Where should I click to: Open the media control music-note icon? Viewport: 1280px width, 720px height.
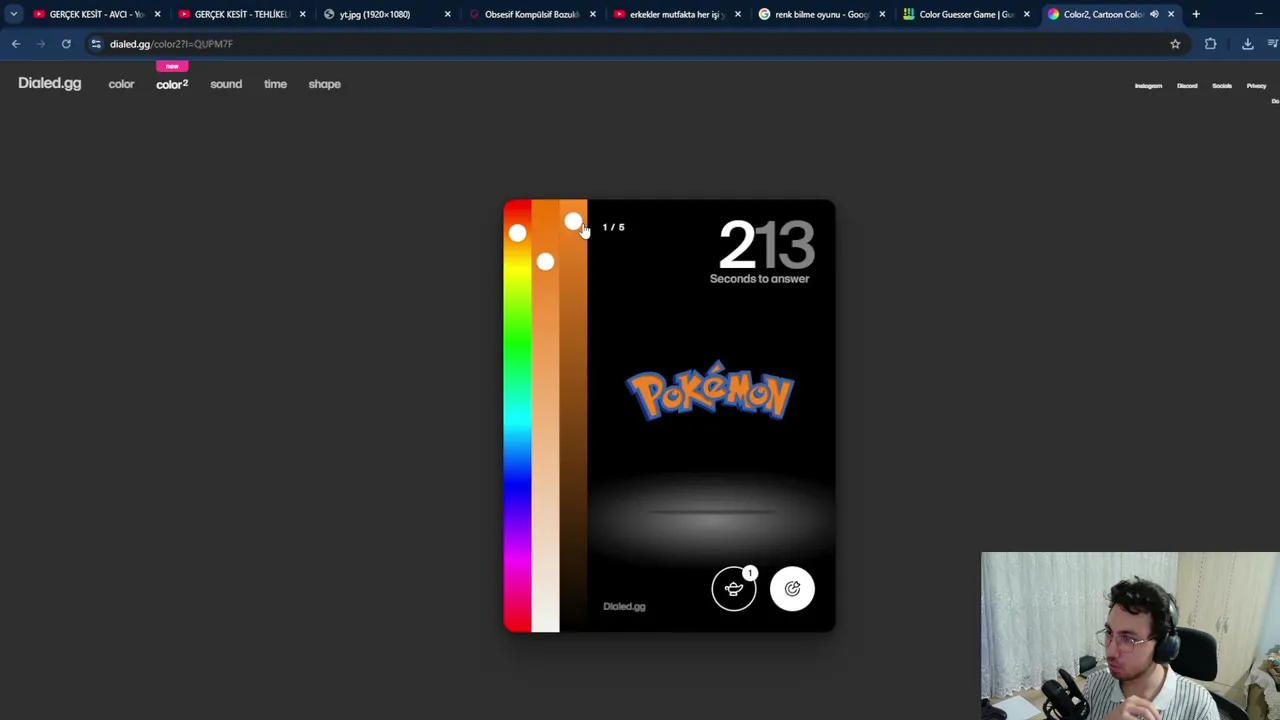tap(1273, 44)
